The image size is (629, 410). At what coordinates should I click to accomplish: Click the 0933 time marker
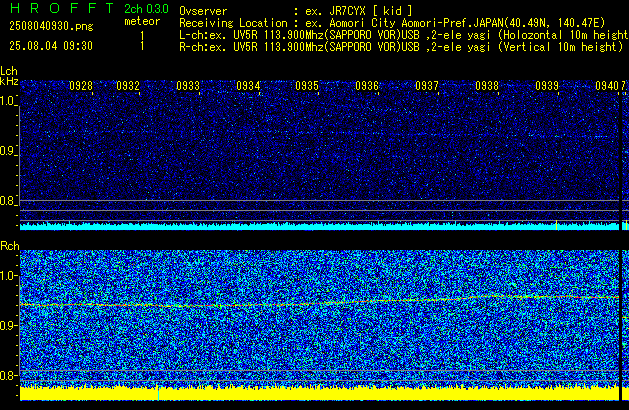(x=188, y=86)
